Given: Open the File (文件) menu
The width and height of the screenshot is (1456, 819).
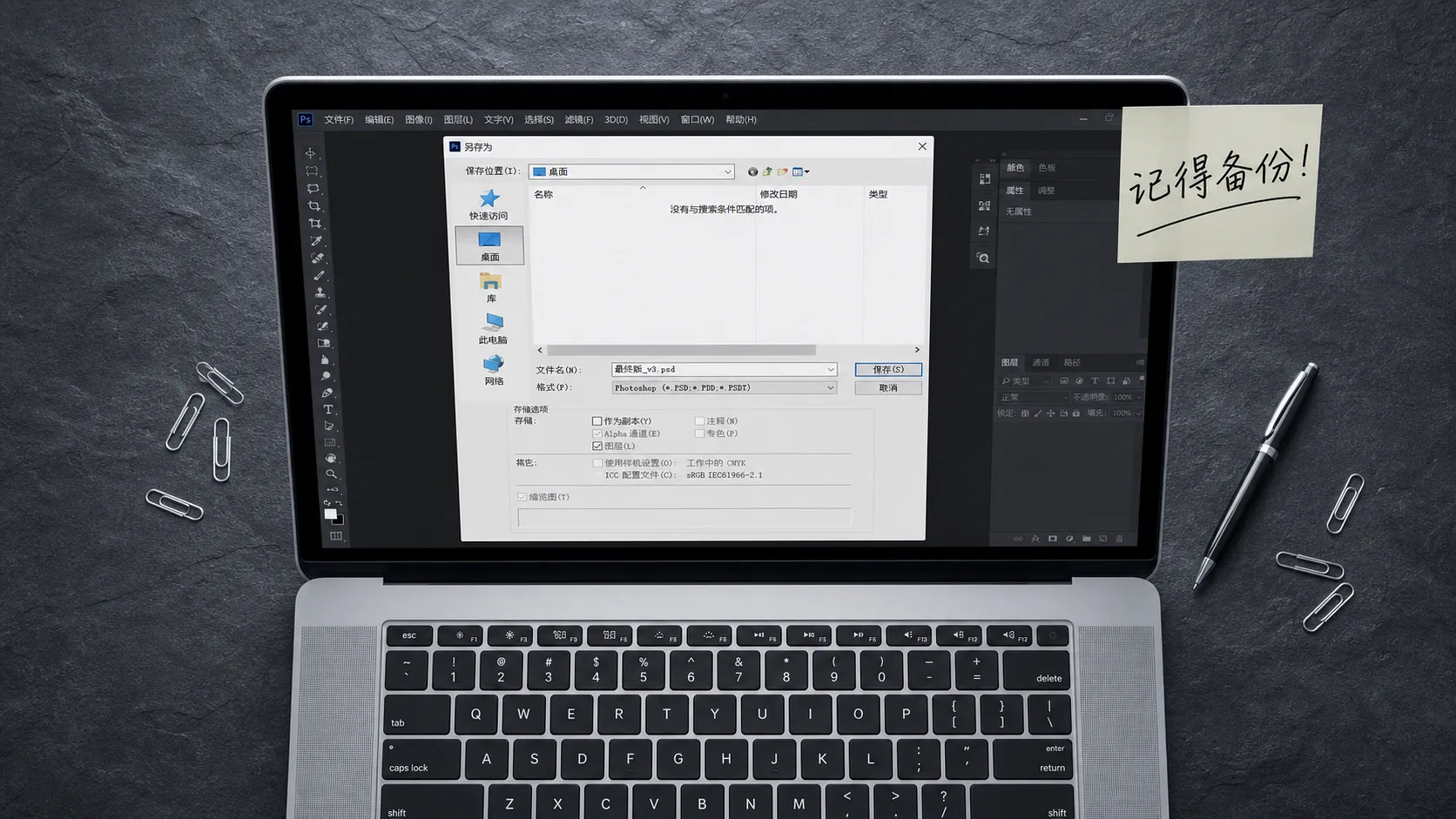Looking at the screenshot, I should 339,120.
